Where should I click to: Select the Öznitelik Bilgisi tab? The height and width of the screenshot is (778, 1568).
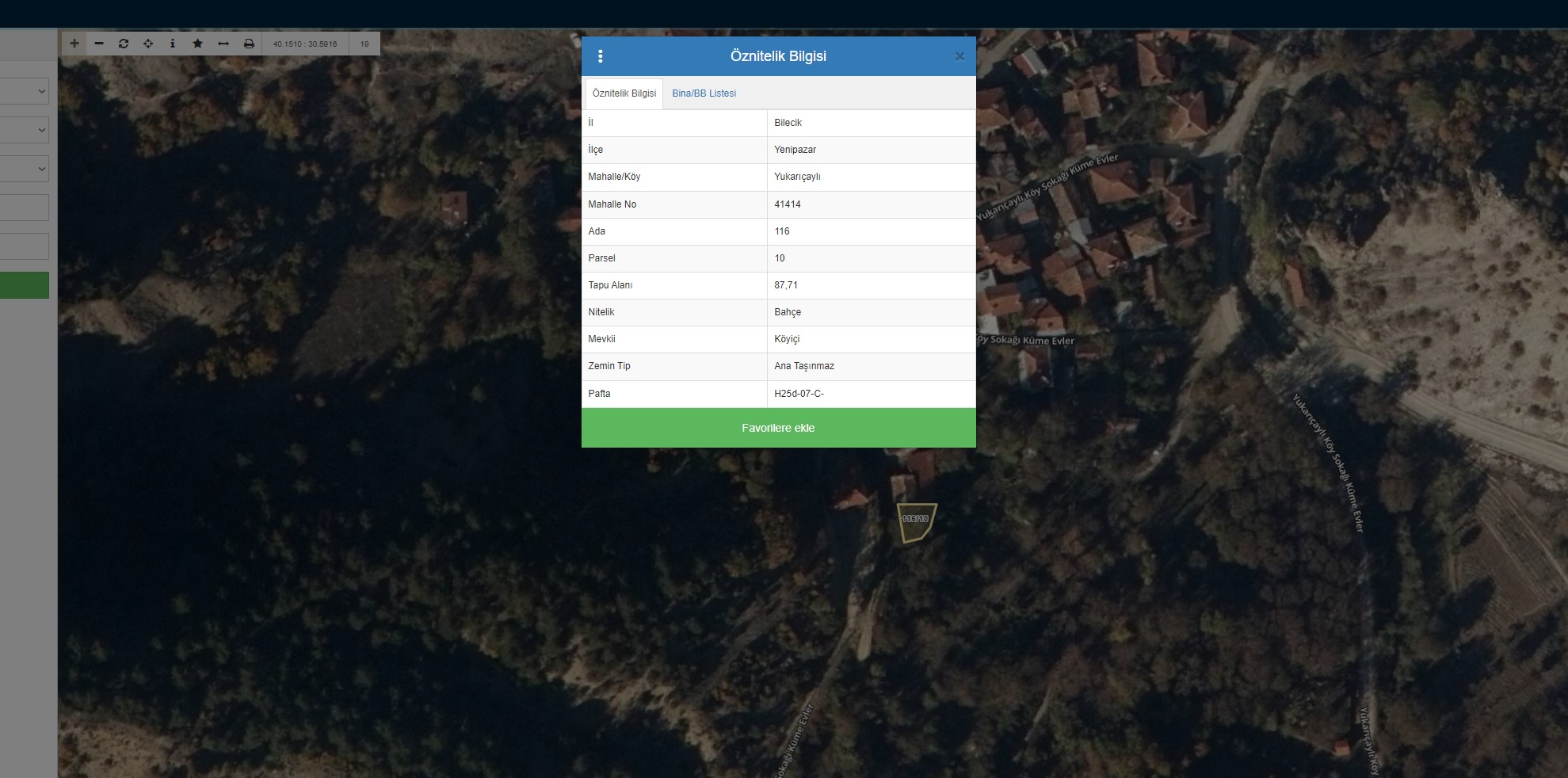point(624,93)
